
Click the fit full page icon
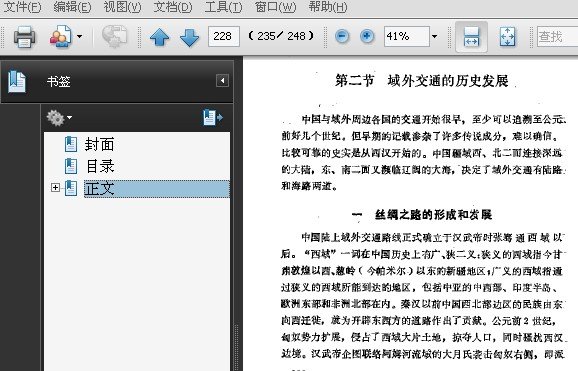508,37
